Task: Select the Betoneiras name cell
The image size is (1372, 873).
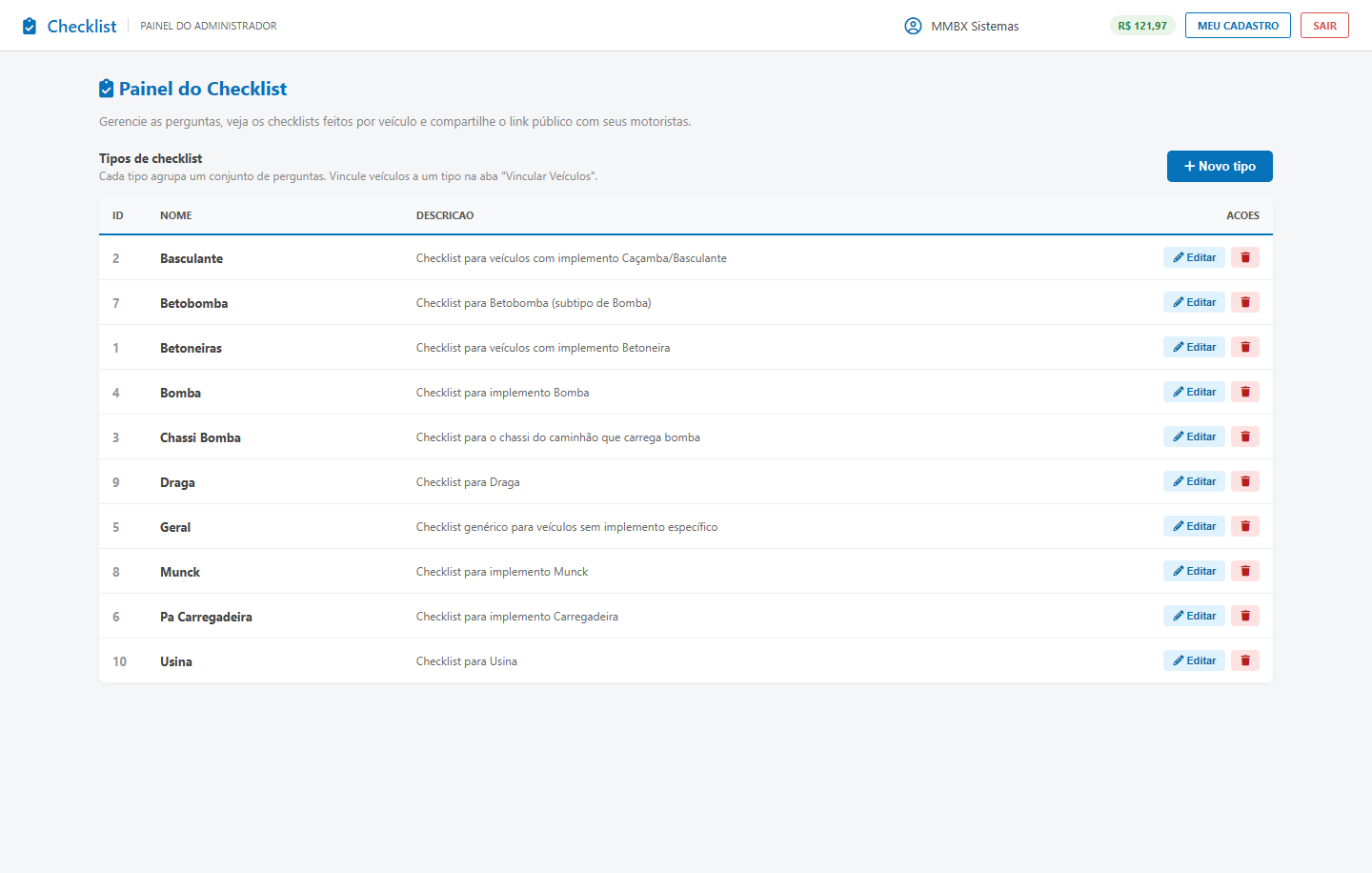Action: (191, 348)
